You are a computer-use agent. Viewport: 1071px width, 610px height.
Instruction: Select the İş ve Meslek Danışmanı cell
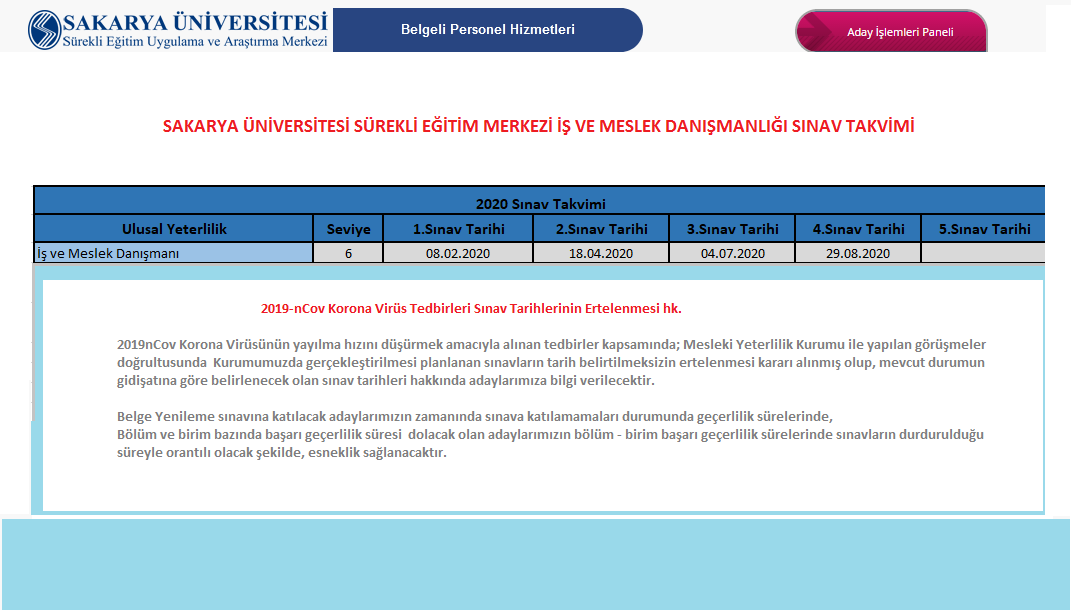173,253
